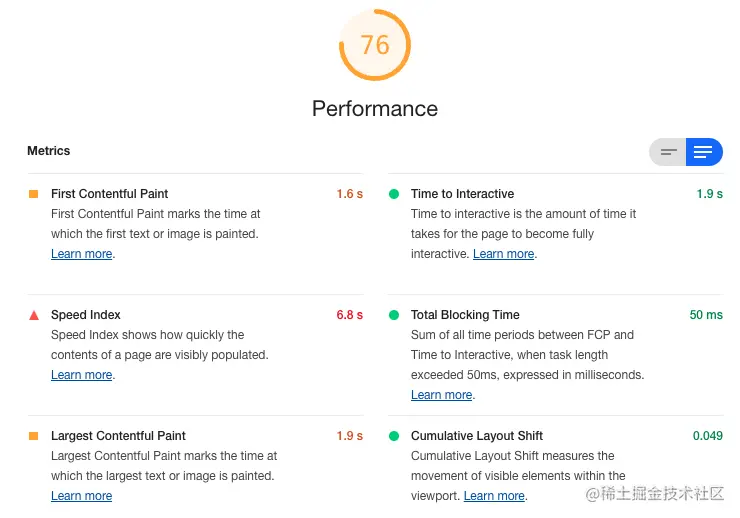Click the green circle icon beside Total Blocking Time
Viewport: 740px width, 518px height.
pos(394,315)
